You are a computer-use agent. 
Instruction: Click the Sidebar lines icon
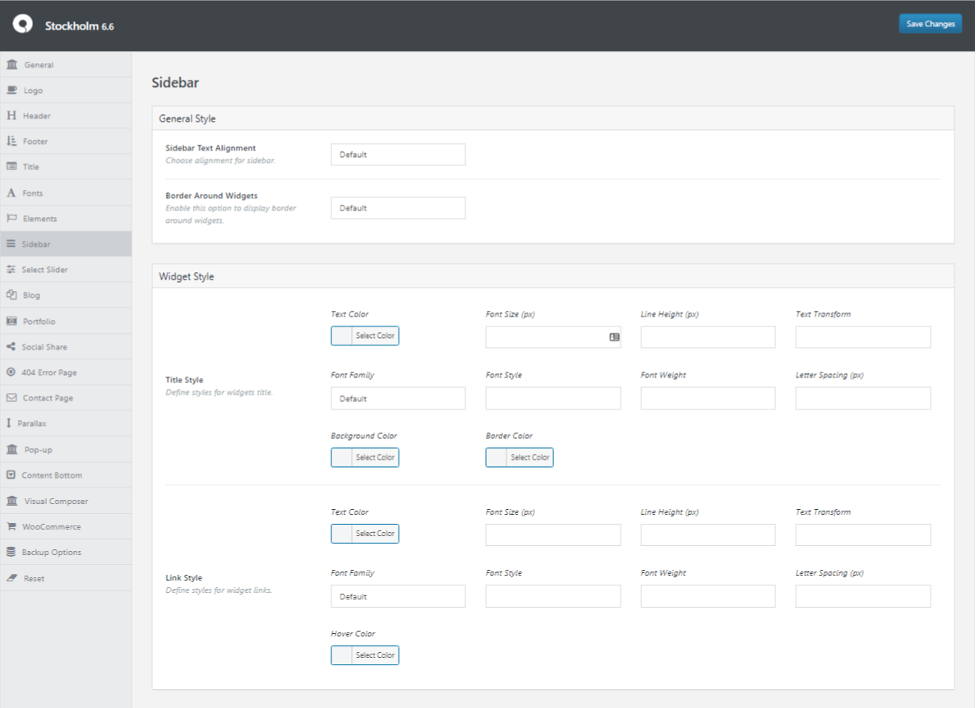pos(11,244)
